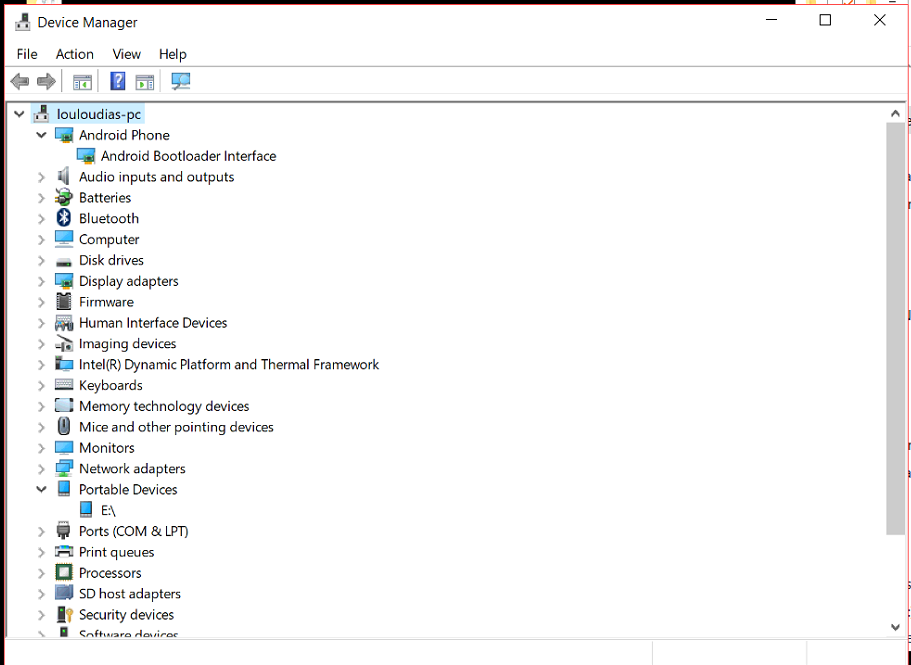Click the Print queues printer icon

[x=64, y=552]
